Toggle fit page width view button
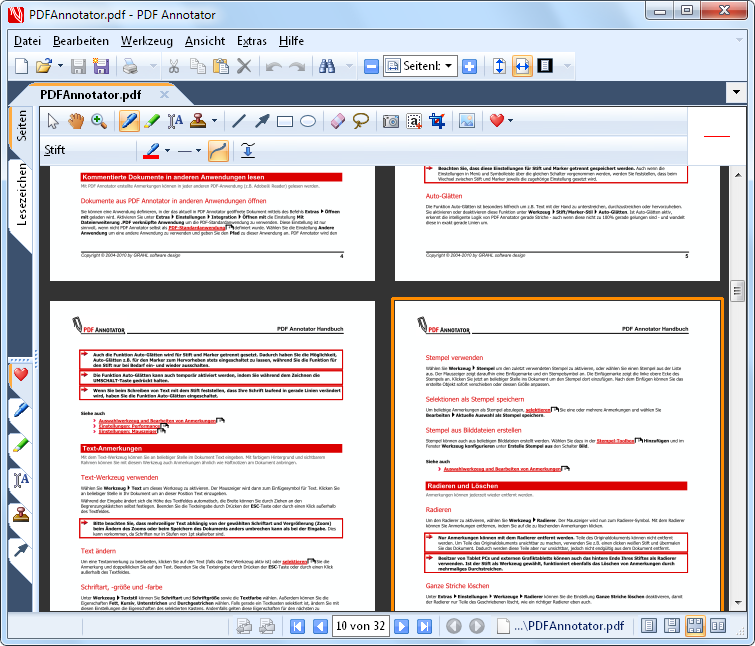Image resolution: width=755 pixels, height=646 pixels. [x=522, y=66]
